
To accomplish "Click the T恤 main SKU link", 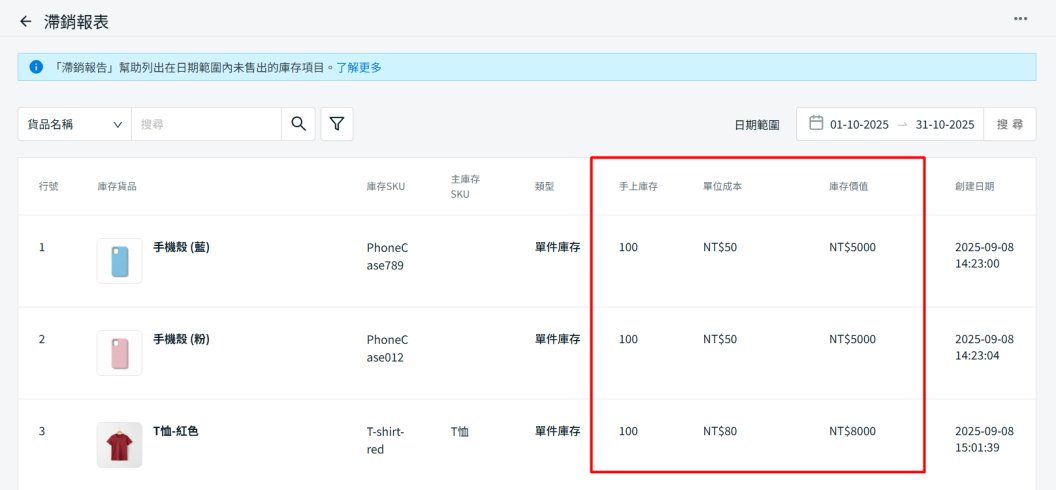I will click(x=460, y=432).
